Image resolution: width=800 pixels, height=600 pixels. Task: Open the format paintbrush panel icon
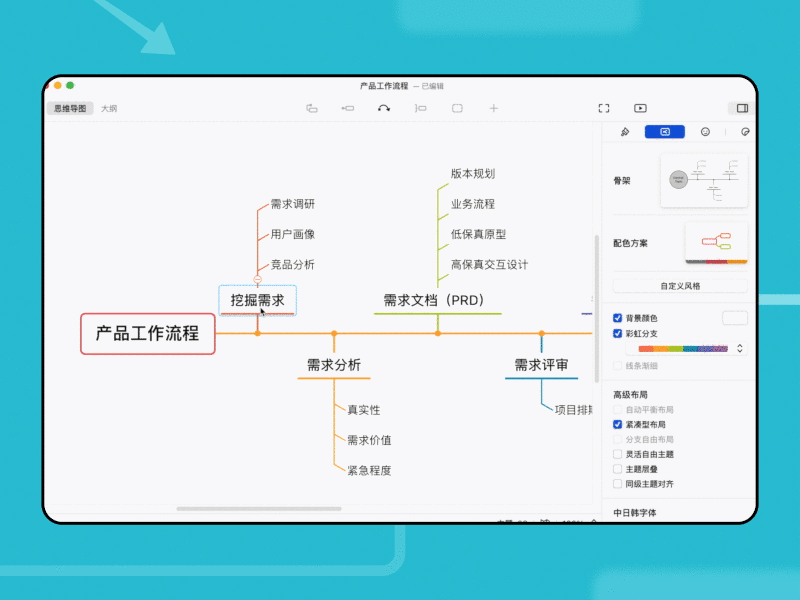pos(625,131)
